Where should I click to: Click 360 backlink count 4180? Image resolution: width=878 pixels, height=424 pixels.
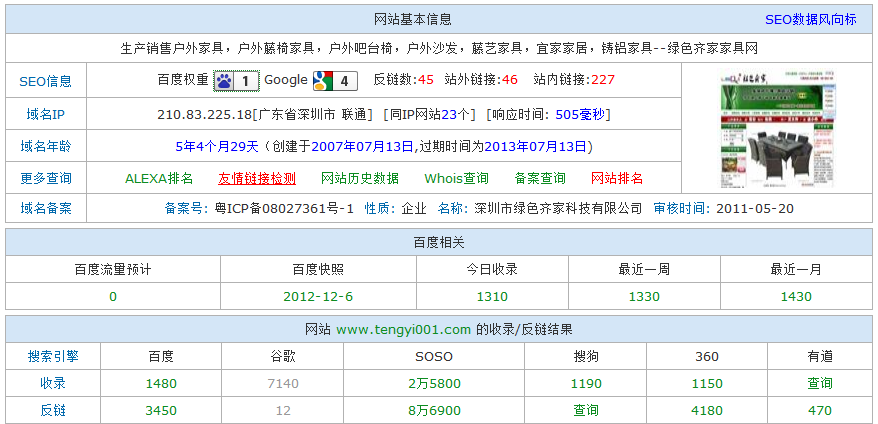(x=707, y=411)
